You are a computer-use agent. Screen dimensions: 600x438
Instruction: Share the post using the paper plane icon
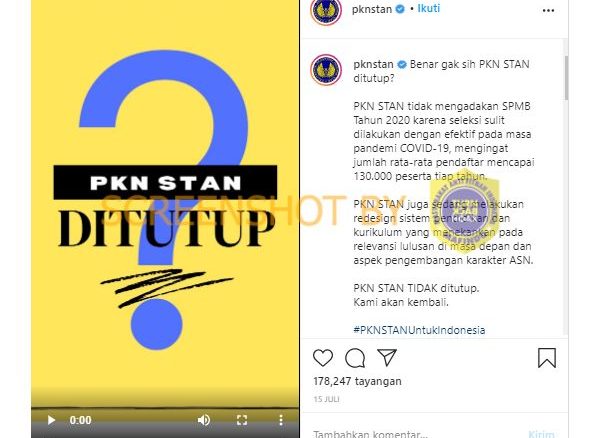click(387, 358)
